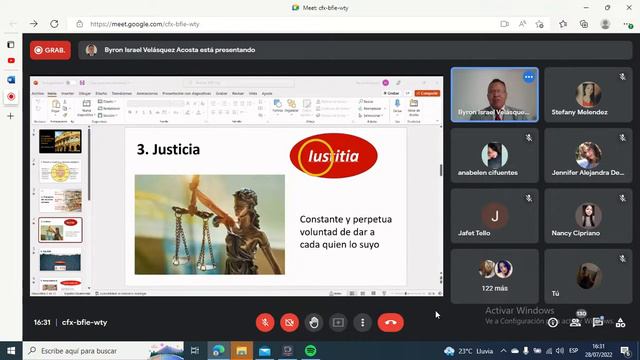
Task: Switch to Outlook vertical tab
Action: click(11, 80)
